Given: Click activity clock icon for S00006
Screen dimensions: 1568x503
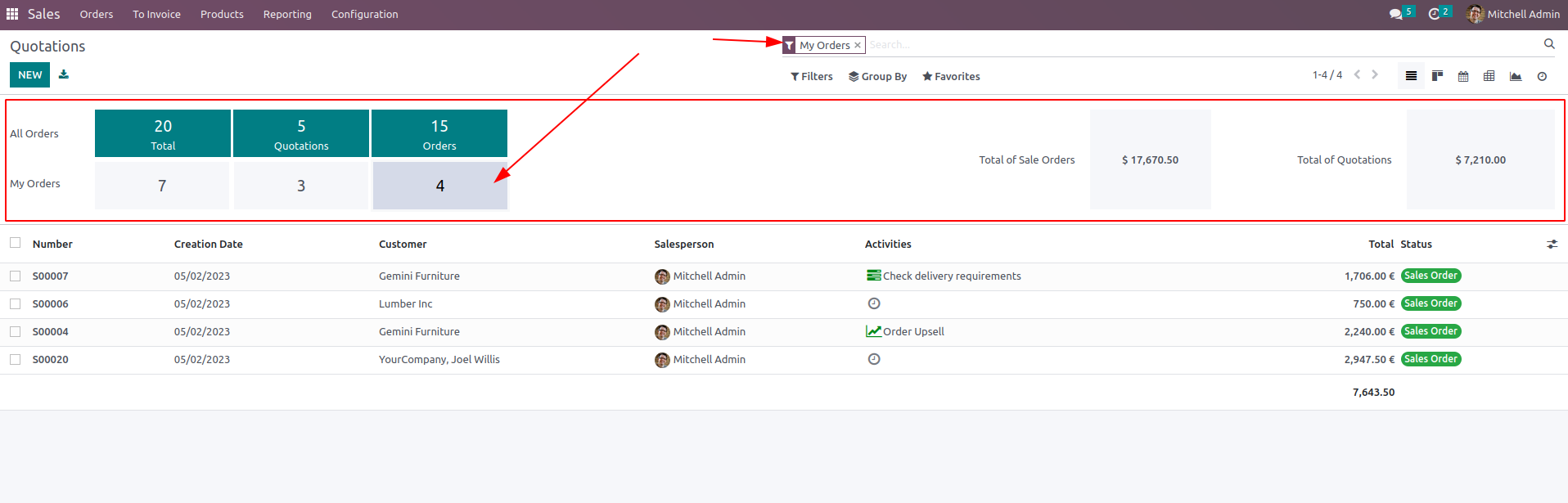Looking at the screenshot, I should (874, 303).
